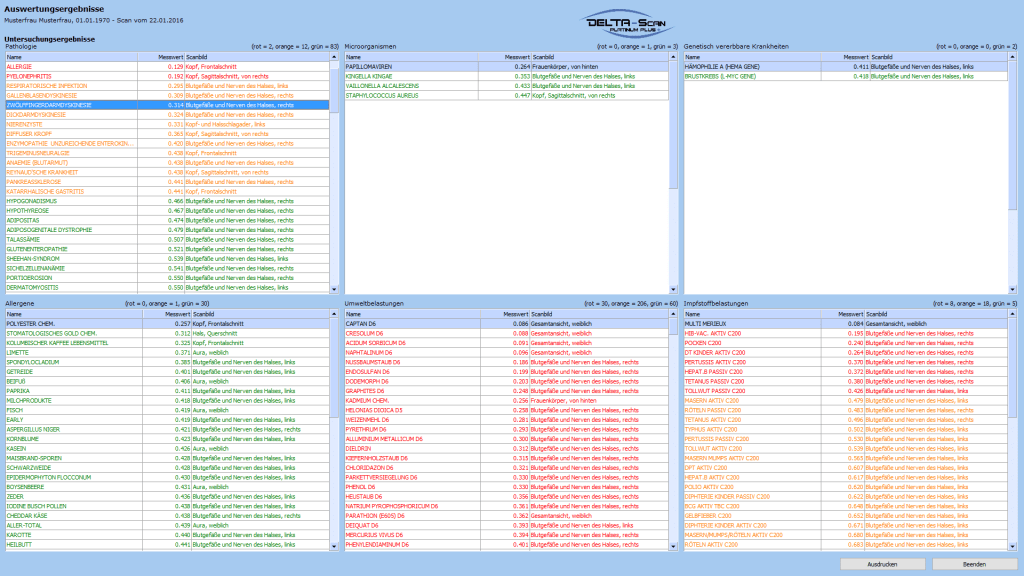Click scroll-up arrow in Pathologie table

point(335,58)
